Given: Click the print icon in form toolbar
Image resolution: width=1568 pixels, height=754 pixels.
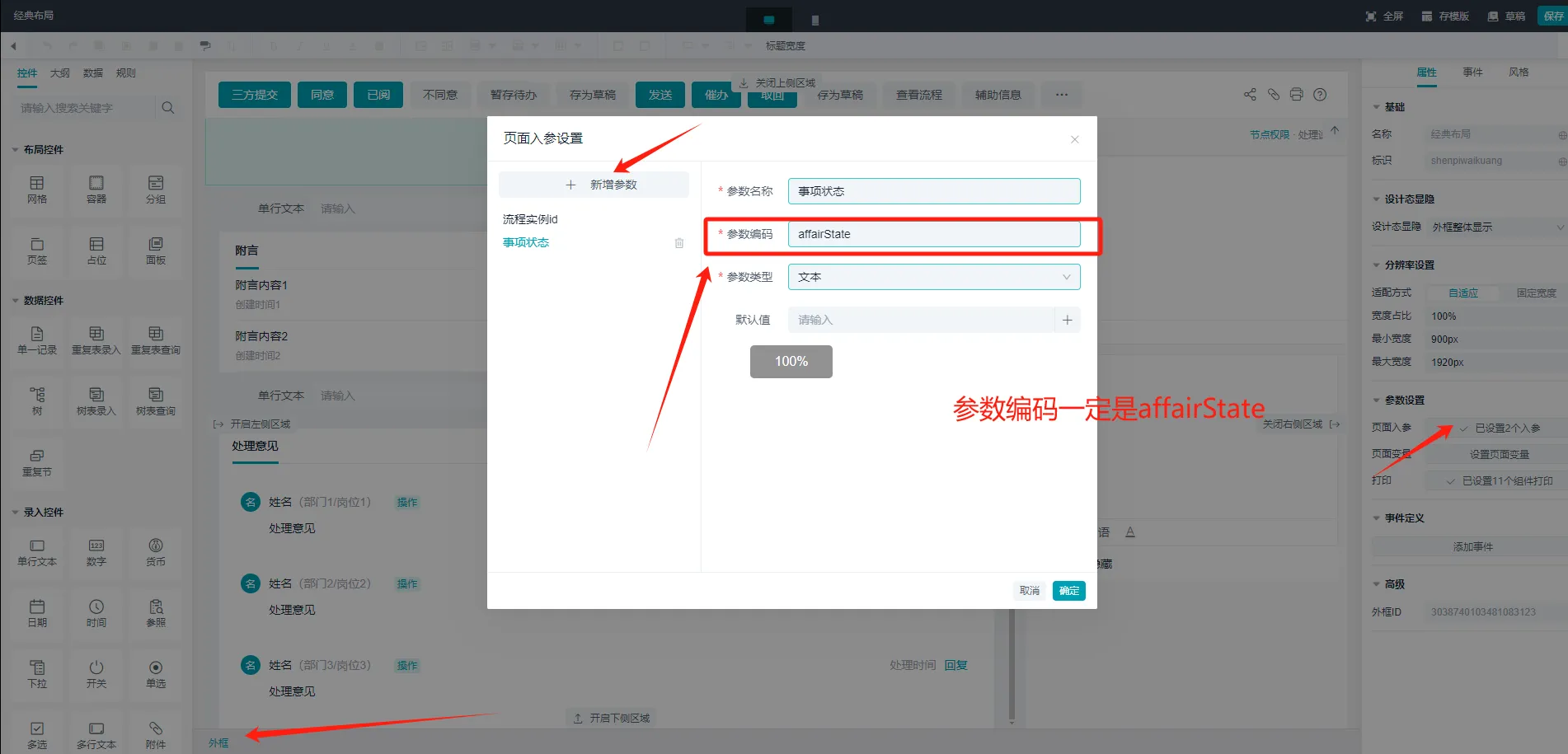Looking at the screenshot, I should point(1296,95).
